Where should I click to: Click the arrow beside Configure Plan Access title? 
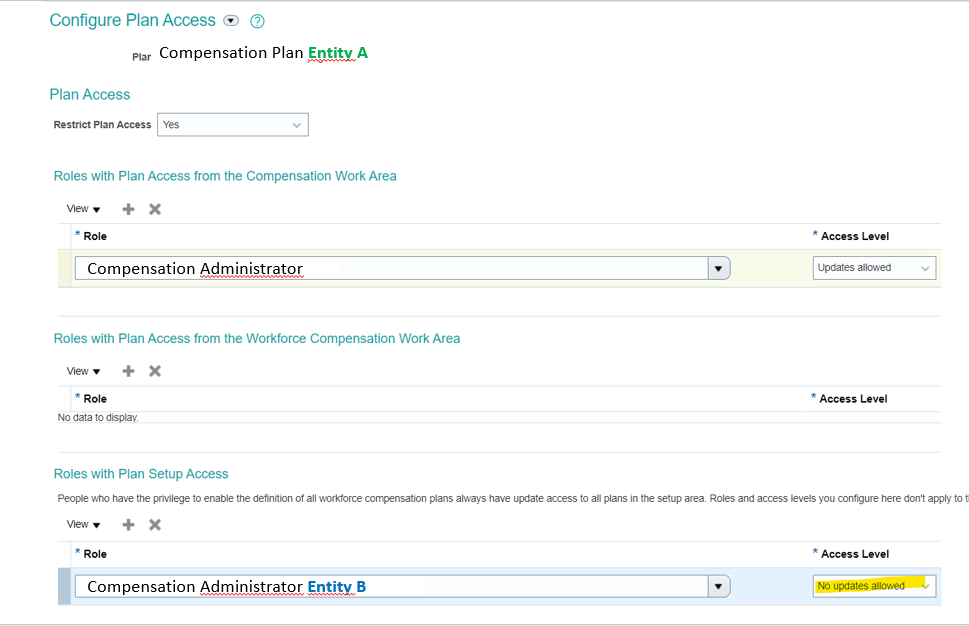(x=231, y=20)
